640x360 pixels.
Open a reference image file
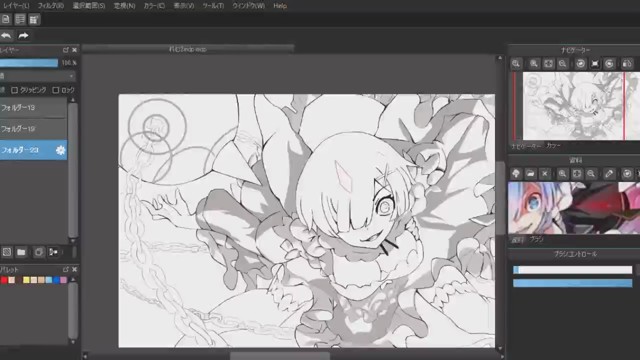pyautogui.click(x=530, y=174)
